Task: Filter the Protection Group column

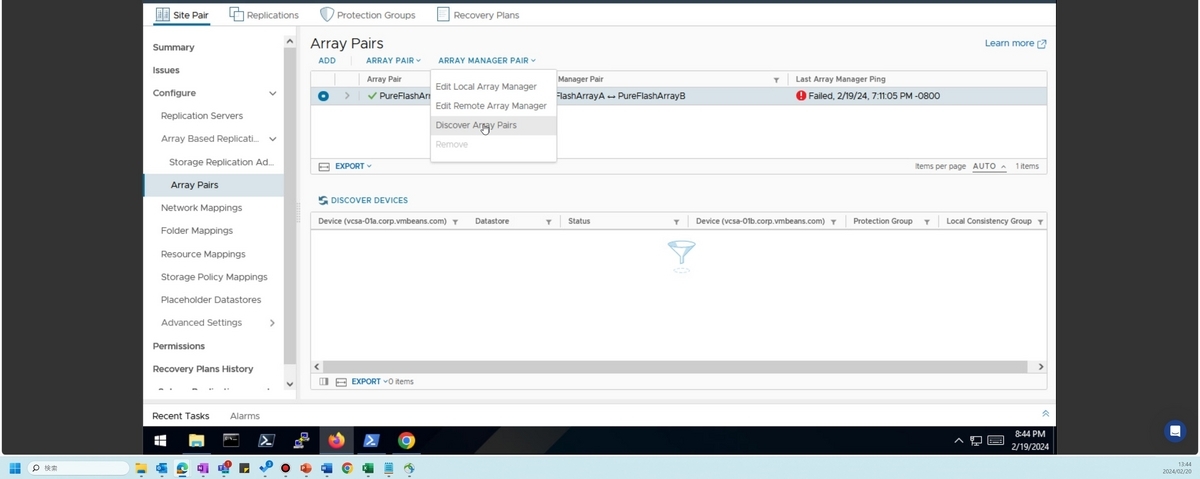Action: click(927, 222)
